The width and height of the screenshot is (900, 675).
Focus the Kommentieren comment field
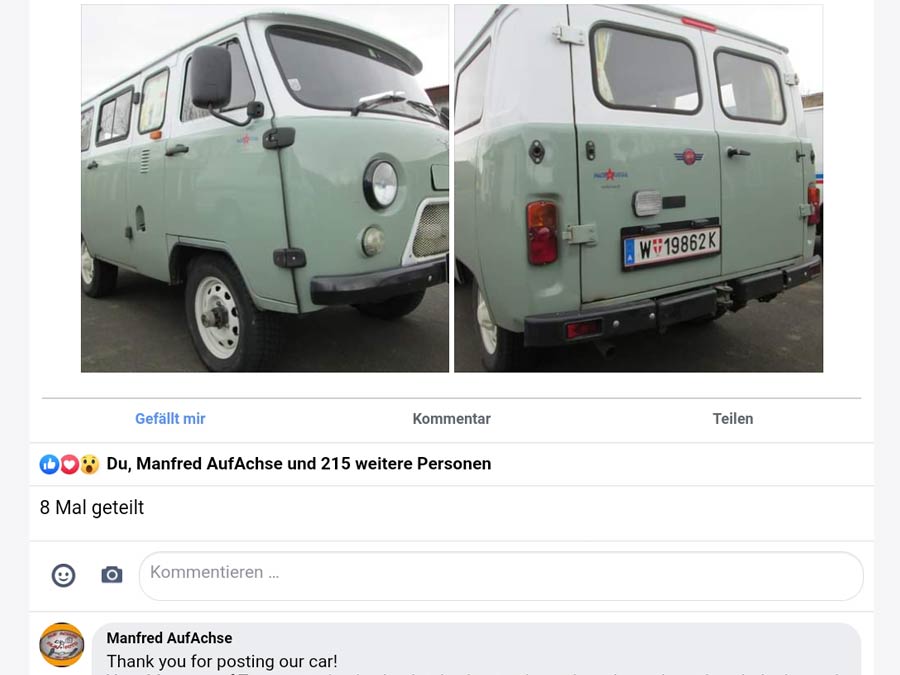pyautogui.click(x=501, y=576)
